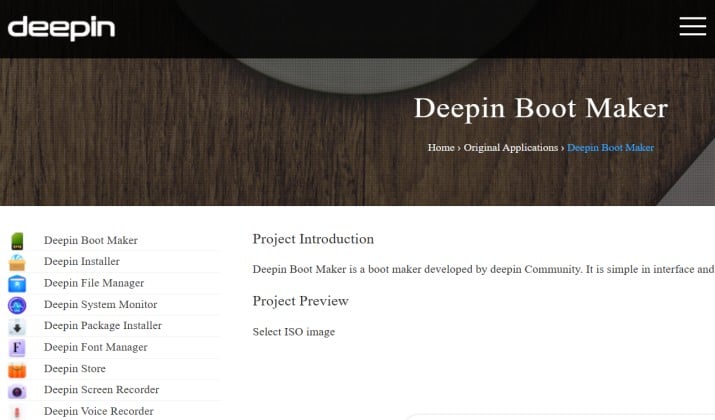Open the Deepin Boot Maker sidebar link

click(x=91, y=240)
